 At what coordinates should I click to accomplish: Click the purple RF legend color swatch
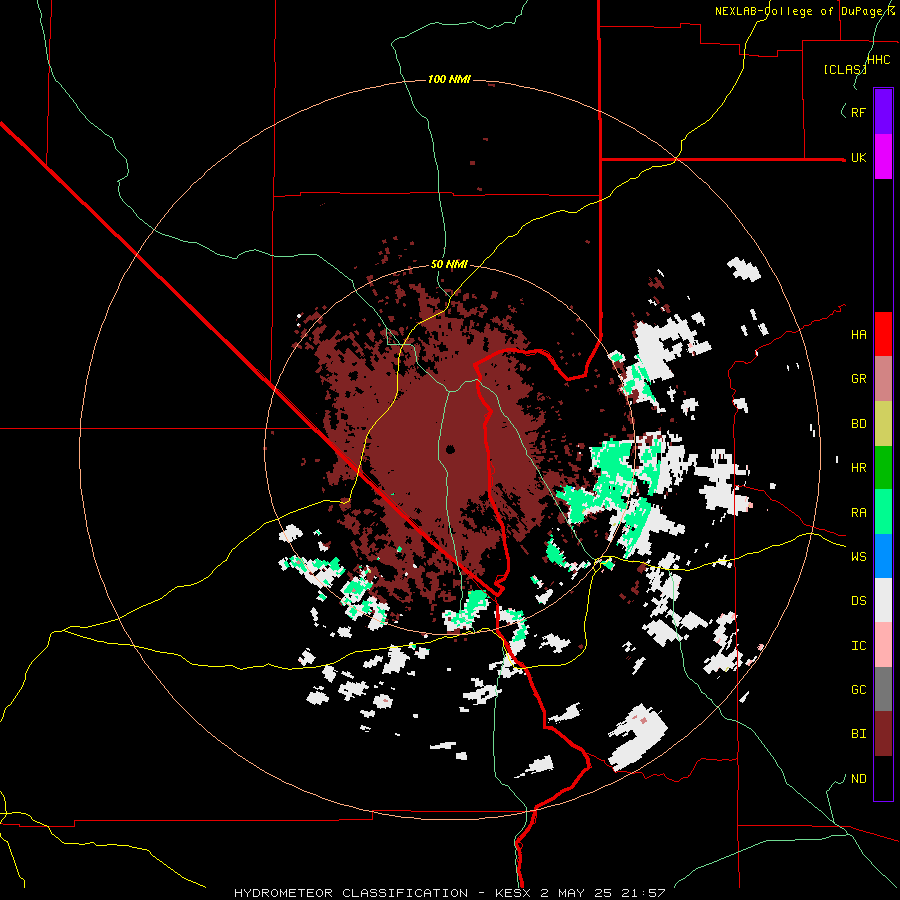point(883,112)
